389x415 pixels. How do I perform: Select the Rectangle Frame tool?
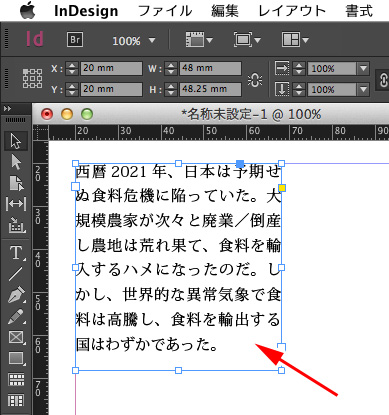point(16,338)
